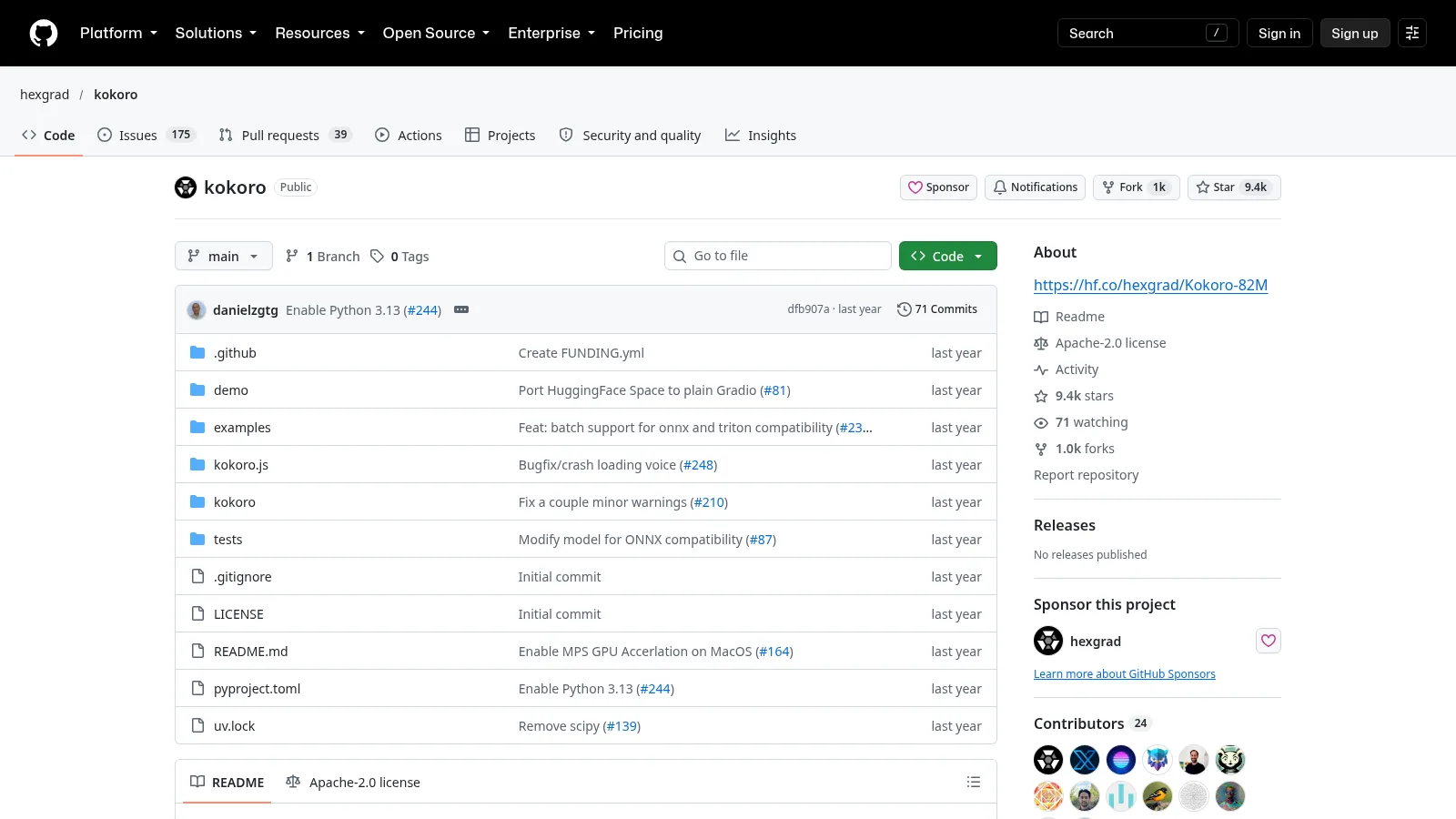The image size is (1456, 819).
Task: Click the Sponsor button with heart
Action: pos(938,187)
